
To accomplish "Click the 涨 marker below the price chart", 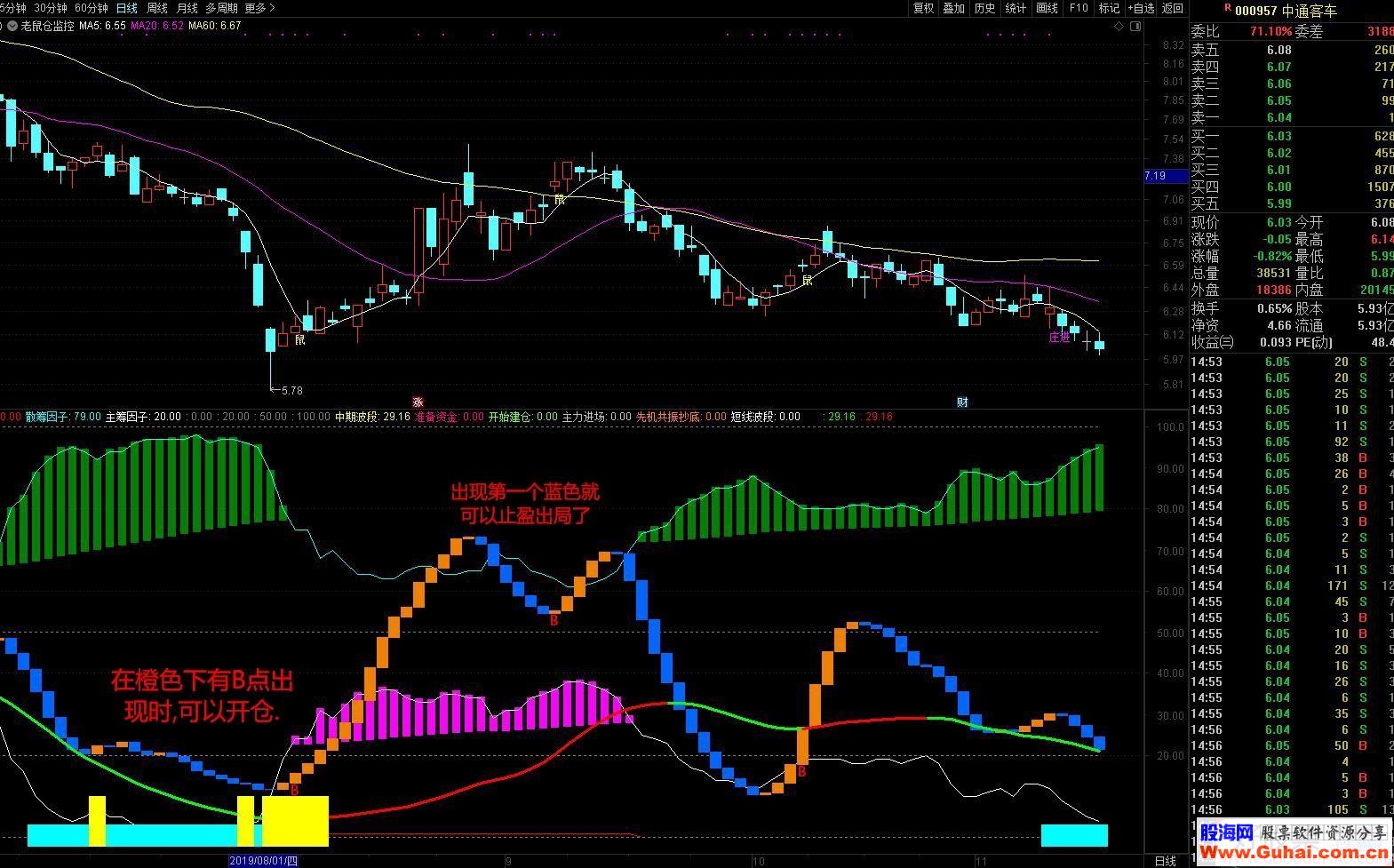I will tap(417, 402).
